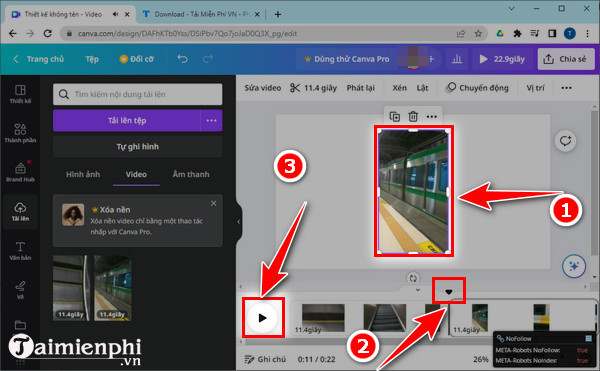Open the tab search chevron in Chrome
The height and width of the screenshot is (371, 600).
tap(512, 8)
